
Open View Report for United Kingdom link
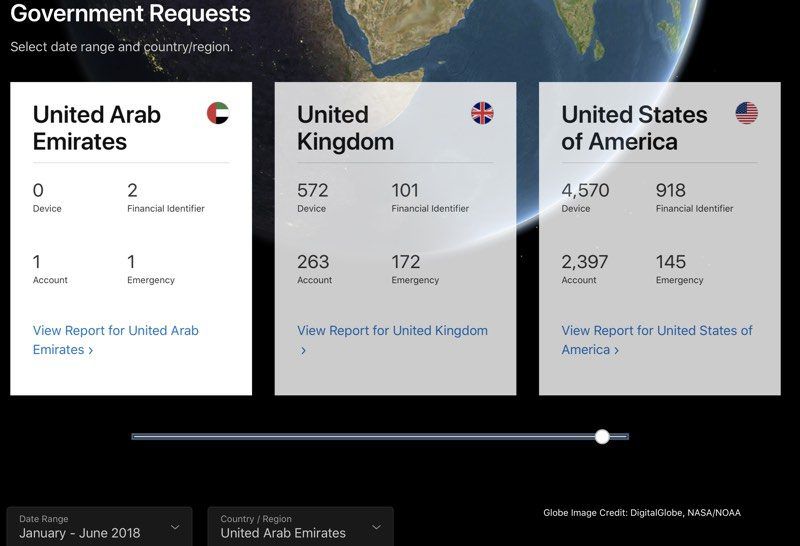pos(392,340)
